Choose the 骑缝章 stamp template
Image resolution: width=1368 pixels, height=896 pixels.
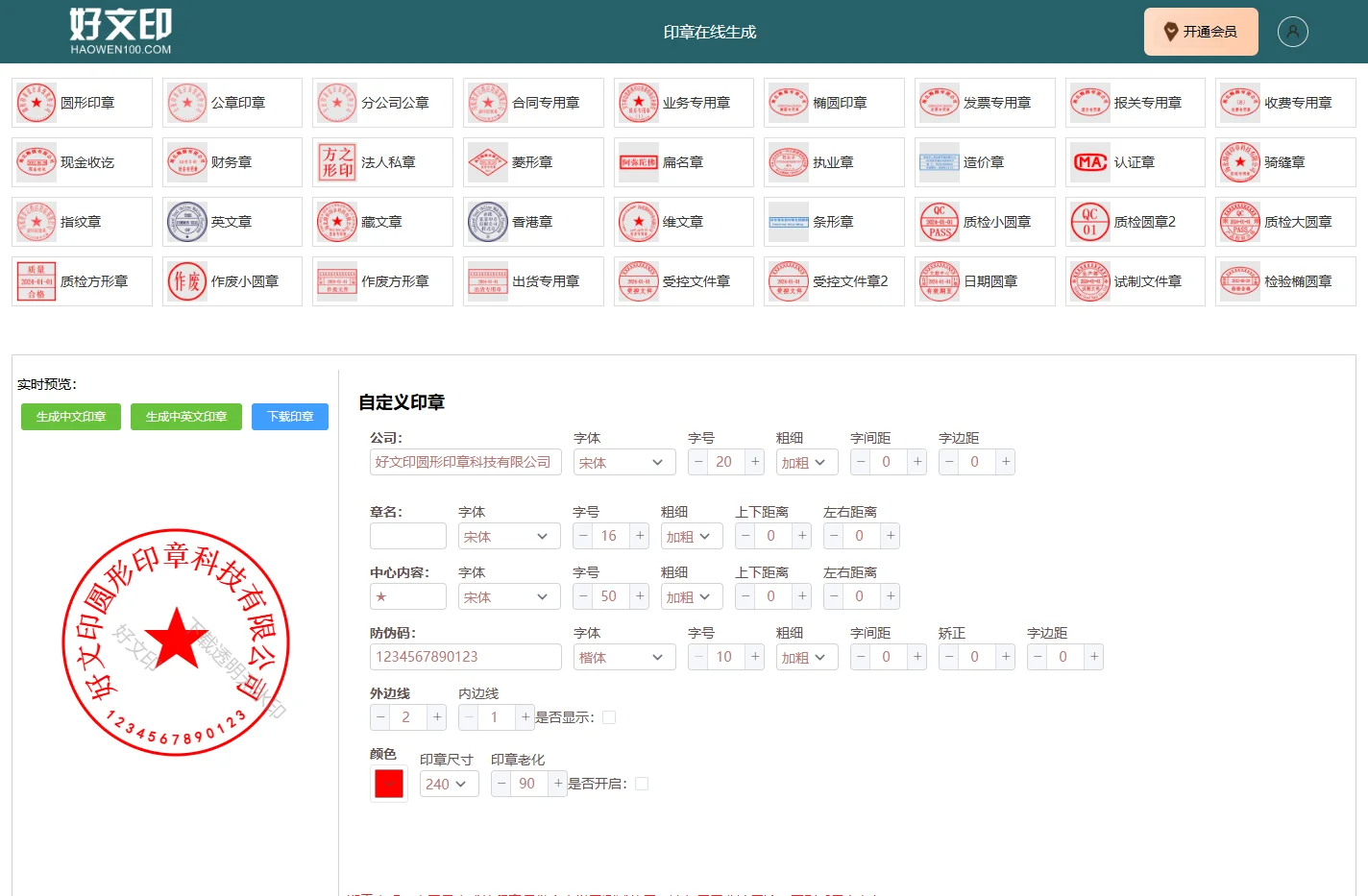click(x=1285, y=162)
